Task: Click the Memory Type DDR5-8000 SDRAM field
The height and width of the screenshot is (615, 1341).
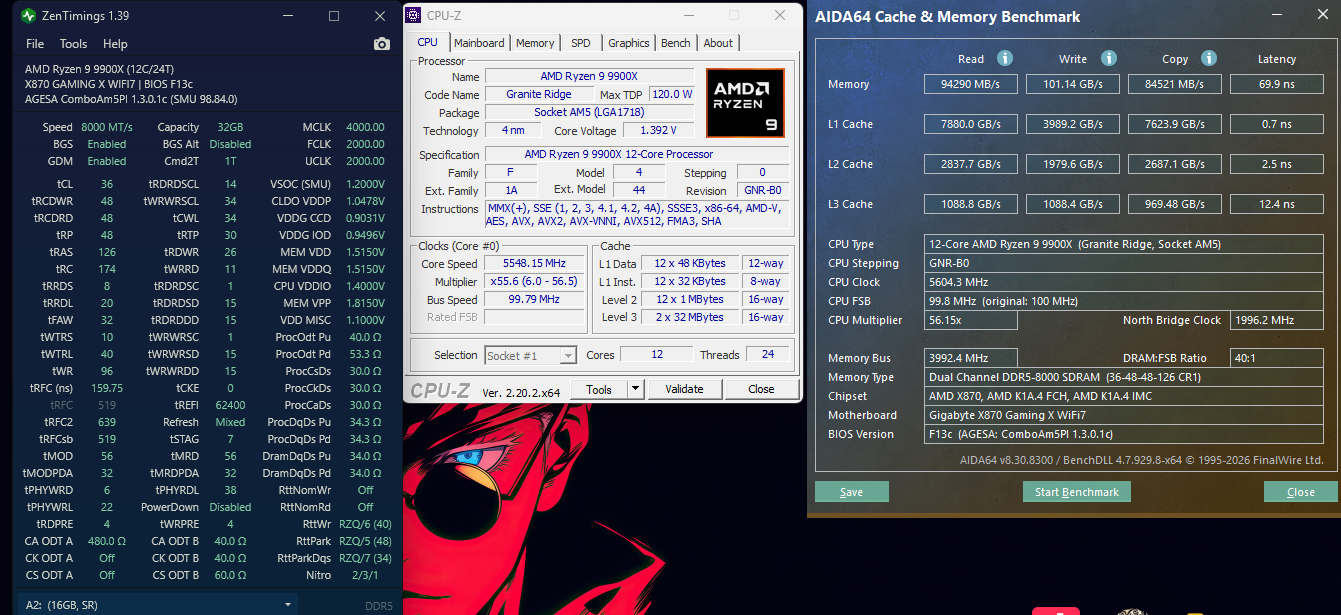Action: (1124, 377)
